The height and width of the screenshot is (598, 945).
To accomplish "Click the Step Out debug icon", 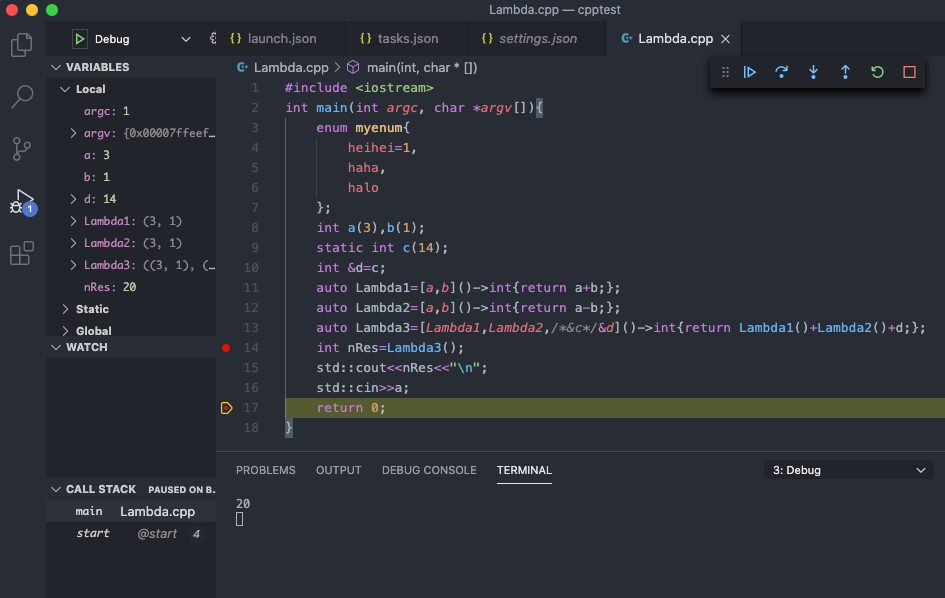I will (845, 72).
